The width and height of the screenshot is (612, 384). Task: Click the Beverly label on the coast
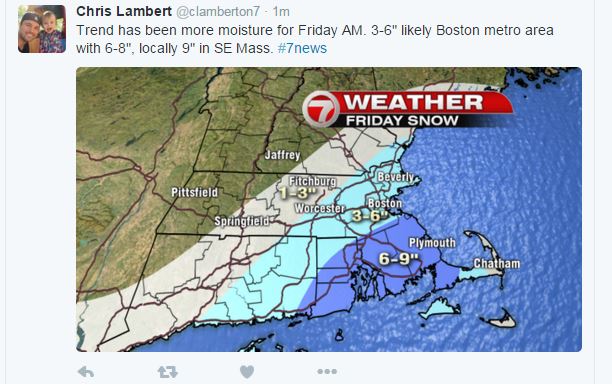click(x=396, y=177)
